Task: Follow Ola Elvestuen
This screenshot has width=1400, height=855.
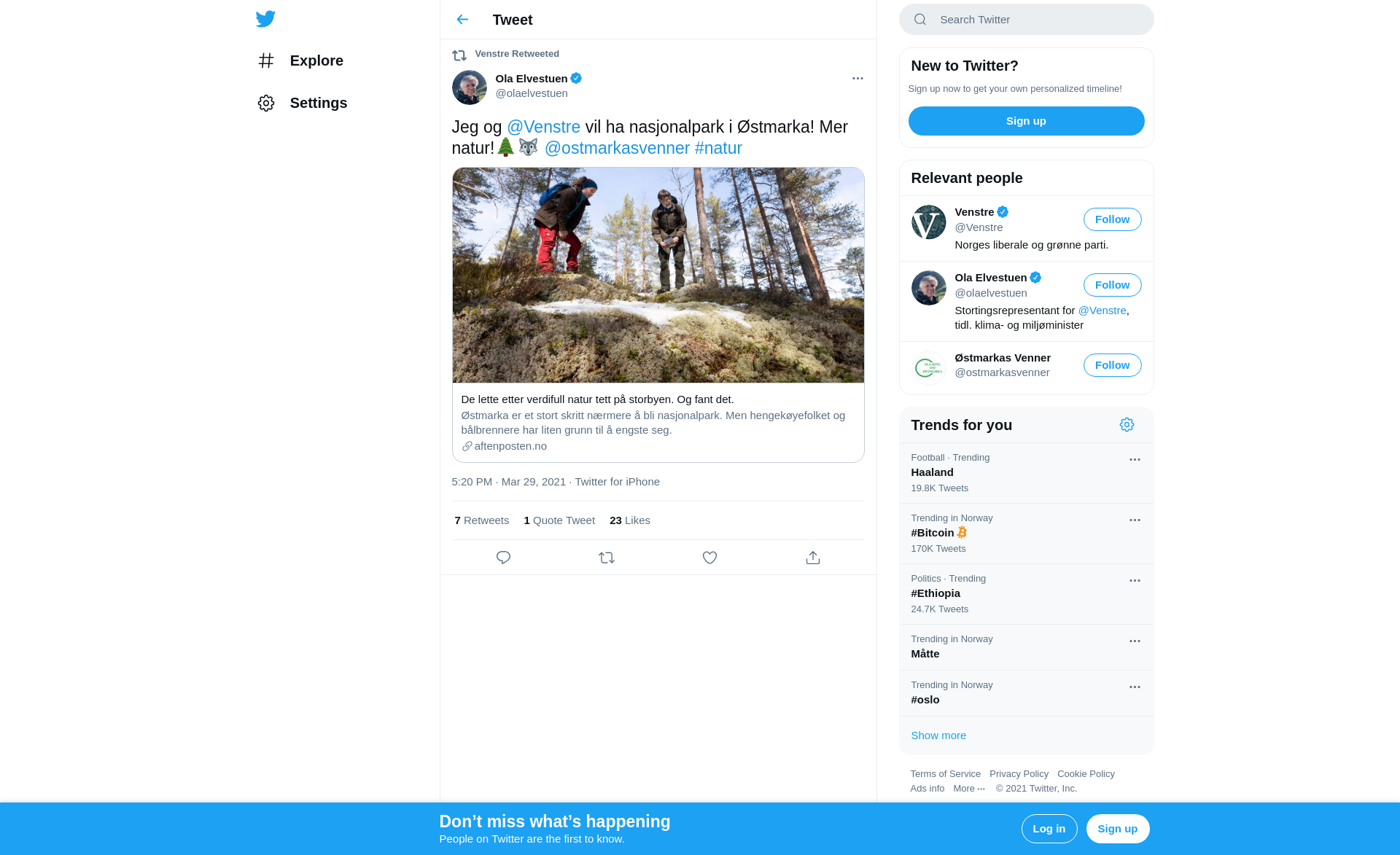Action: click(1112, 285)
